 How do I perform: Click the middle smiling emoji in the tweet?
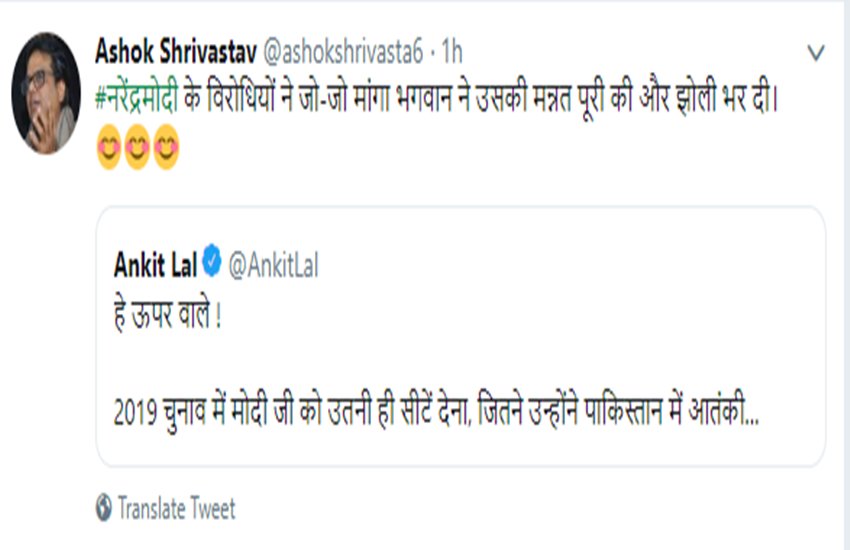click(137, 150)
